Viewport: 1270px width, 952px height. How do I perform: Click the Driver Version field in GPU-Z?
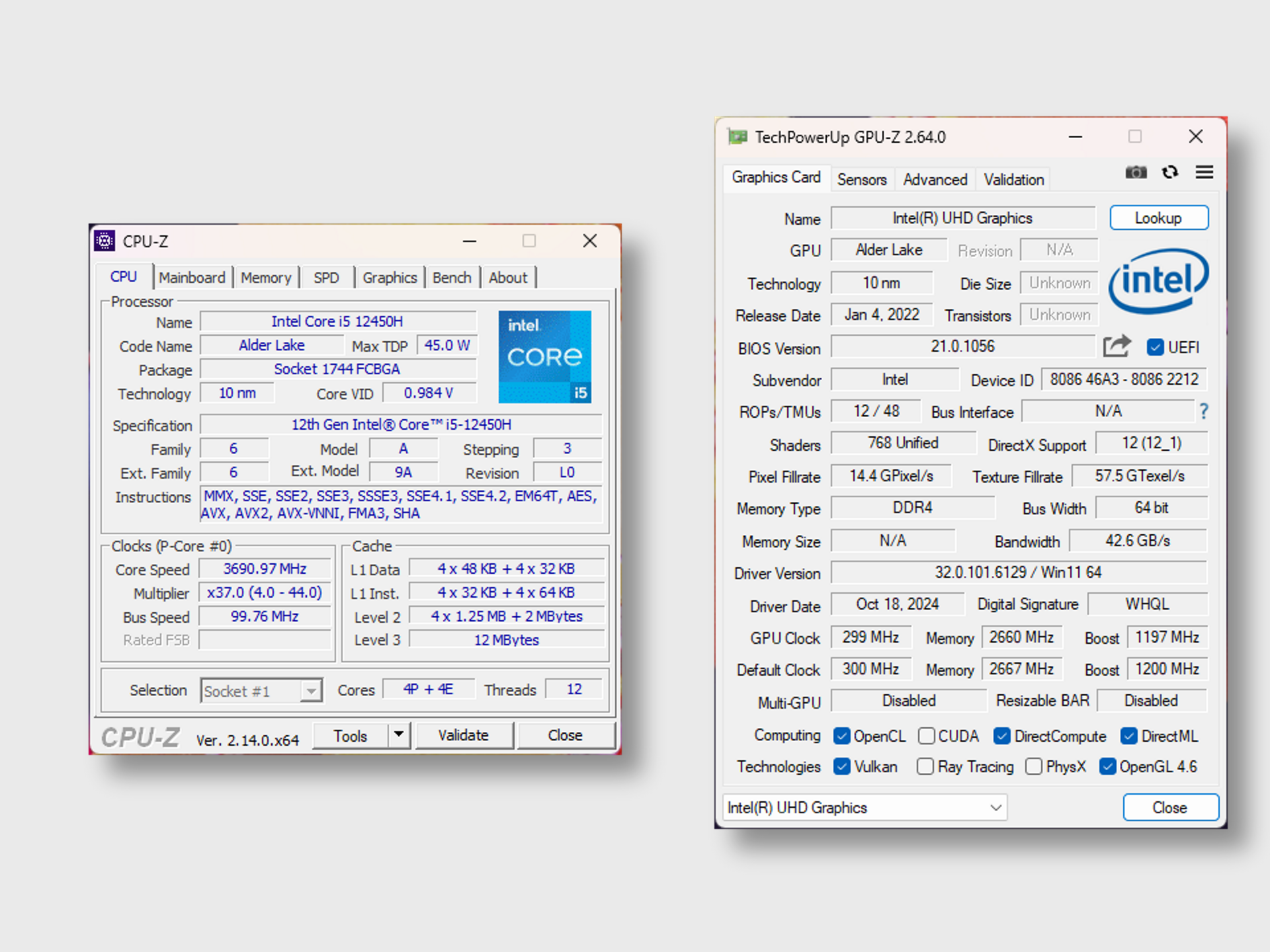[1019, 572]
